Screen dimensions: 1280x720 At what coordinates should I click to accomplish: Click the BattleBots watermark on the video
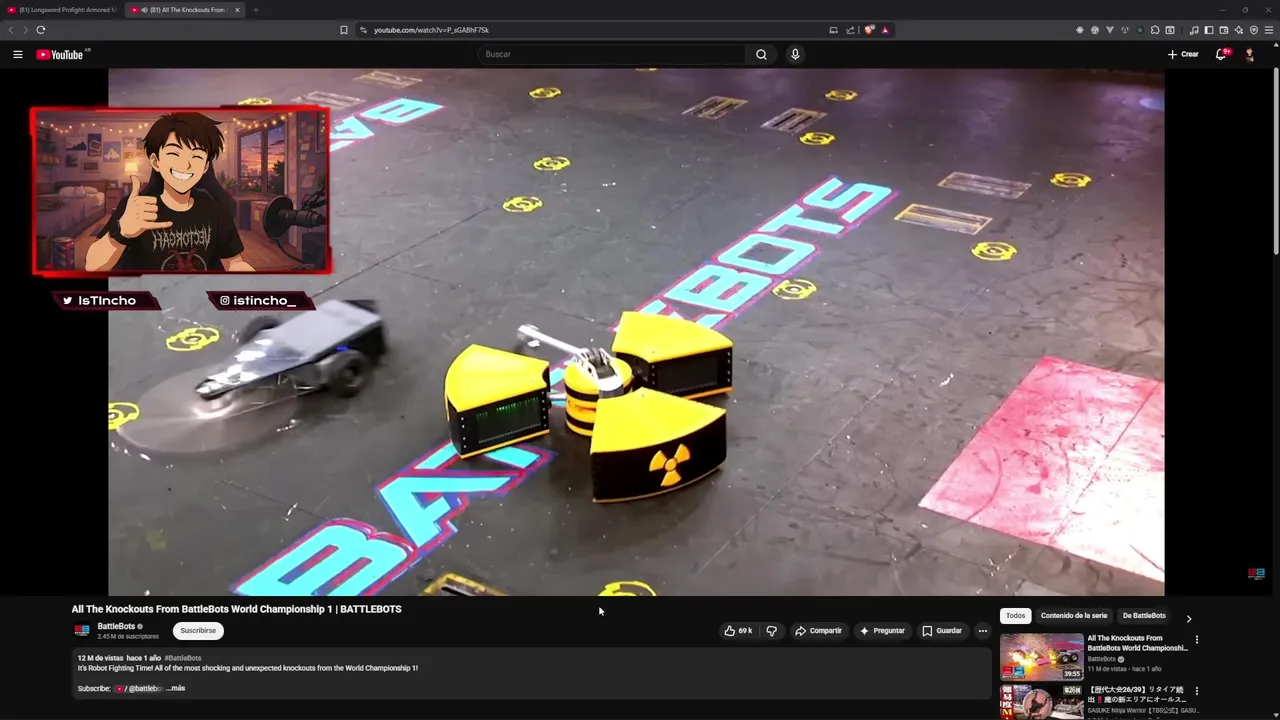1256,574
